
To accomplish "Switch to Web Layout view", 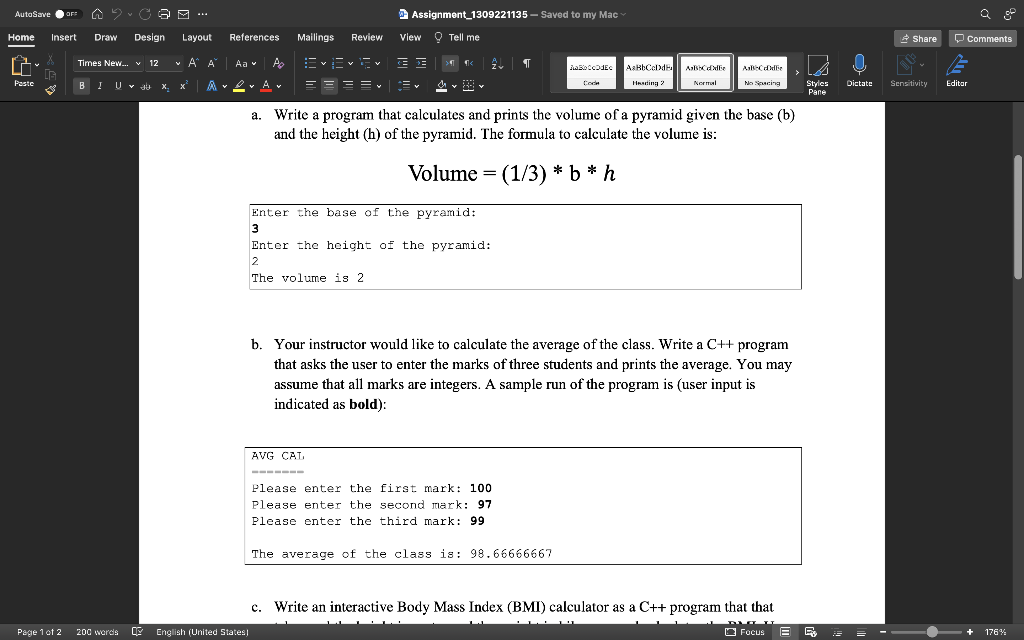I will pos(810,632).
